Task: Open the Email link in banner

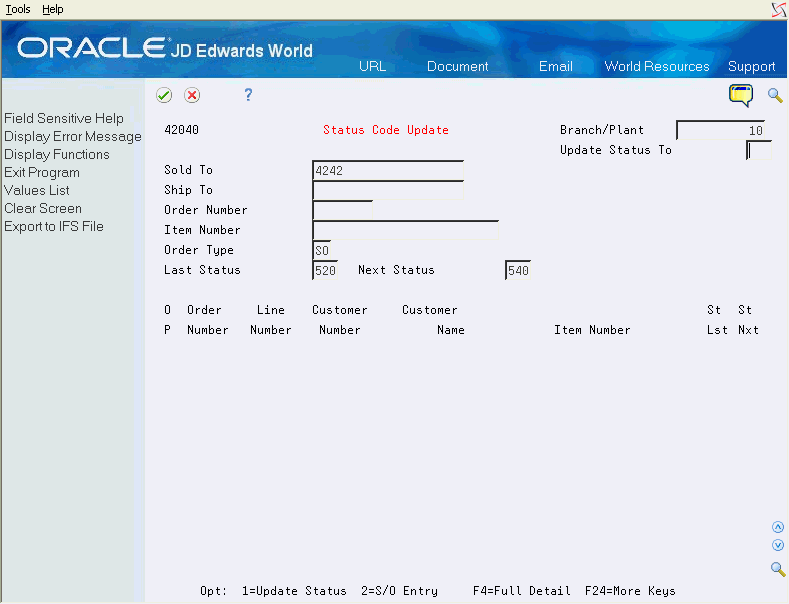Action: tap(556, 66)
